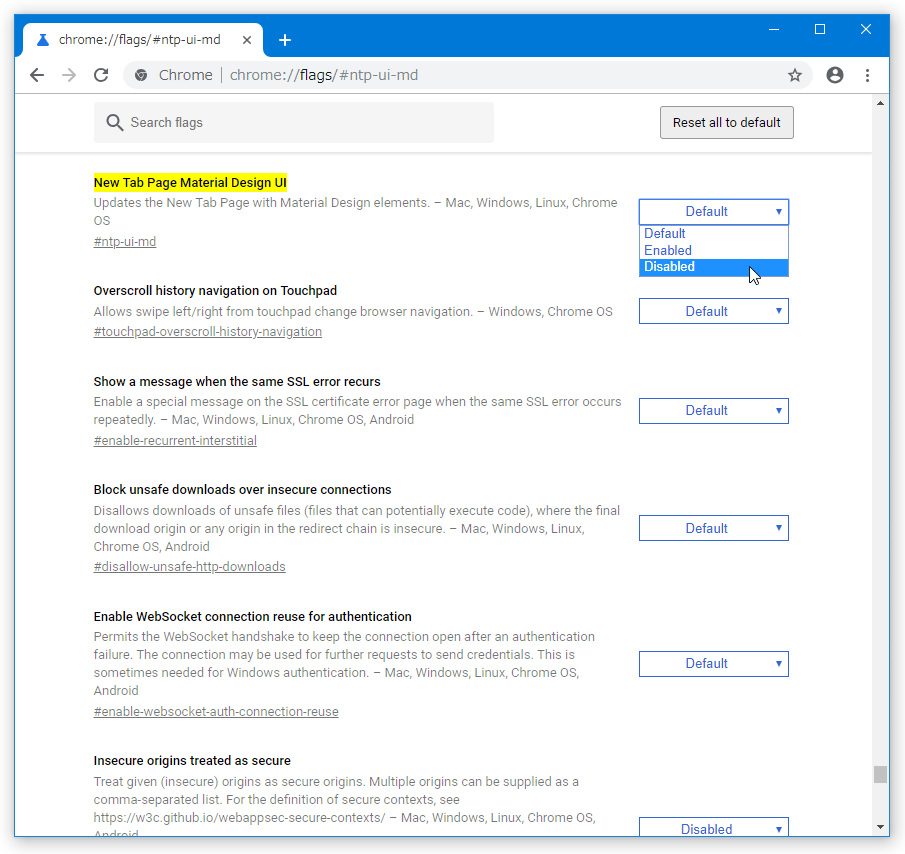Follow the #disallow-unsafe-http-downloads link
This screenshot has height=854, width=905.
pyautogui.click(x=189, y=567)
